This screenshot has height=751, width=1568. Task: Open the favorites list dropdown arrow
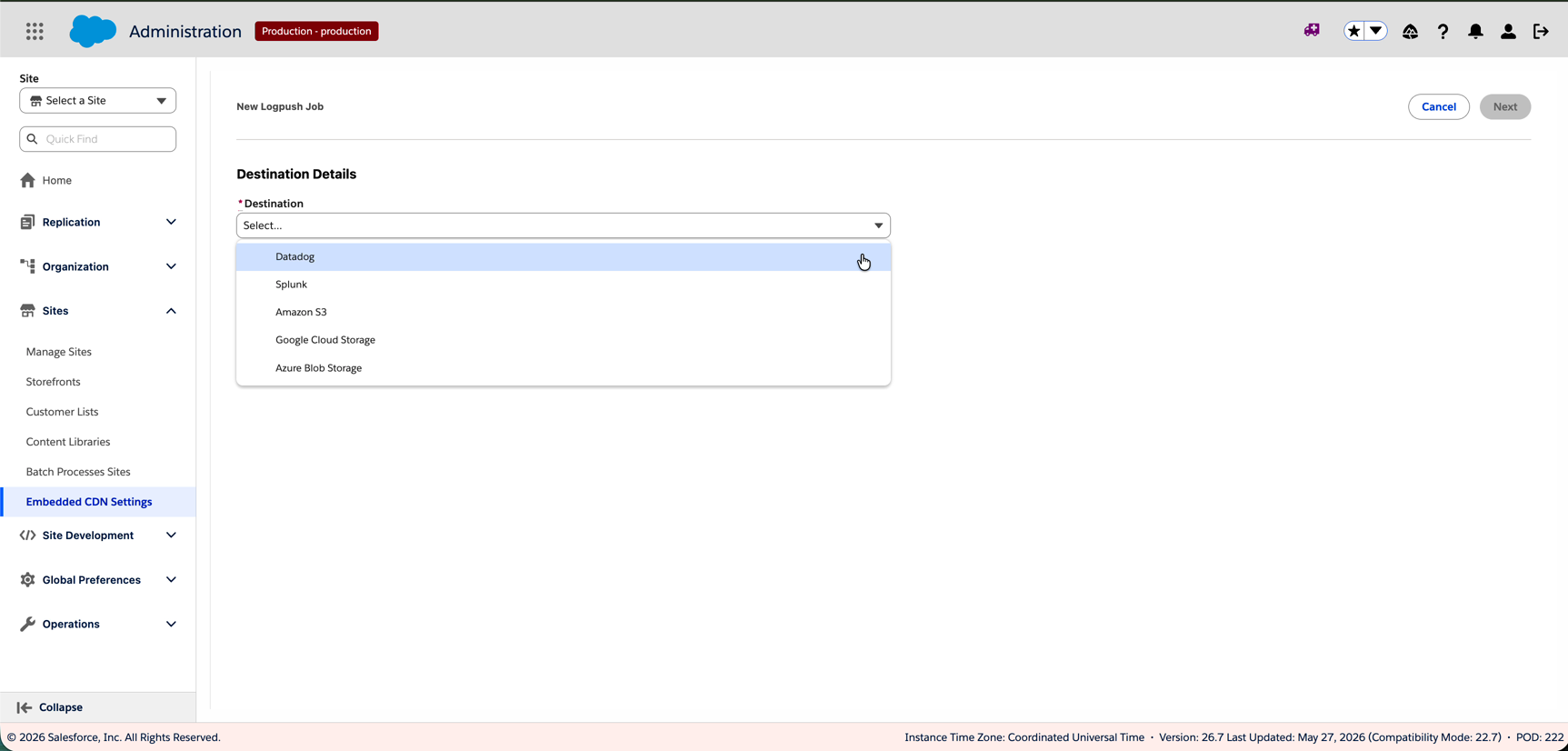(1376, 31)
